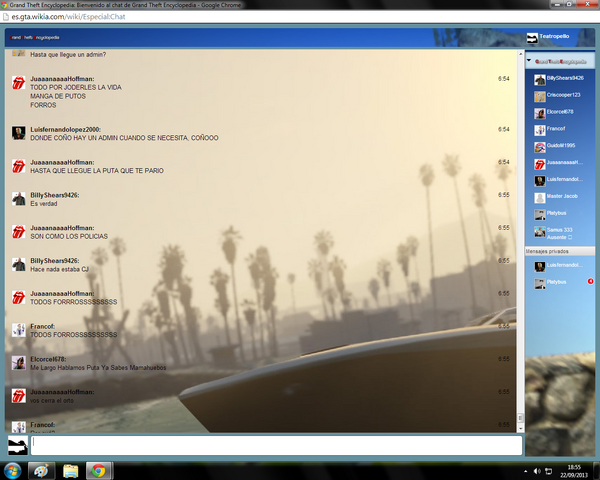This screenshot has height=480, width=600.
Task: Click Elcorcel678 avatar in chat message
Action: (18, 362)
